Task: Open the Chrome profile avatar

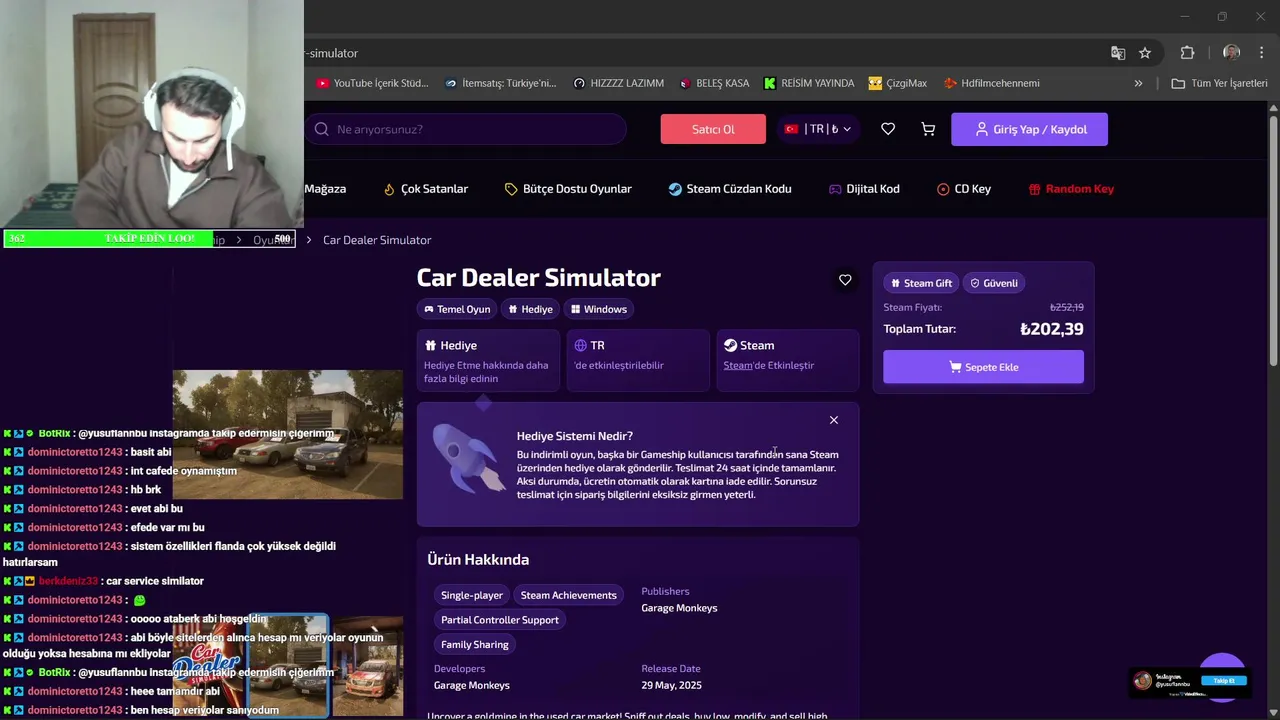Action: (1231, 53)
